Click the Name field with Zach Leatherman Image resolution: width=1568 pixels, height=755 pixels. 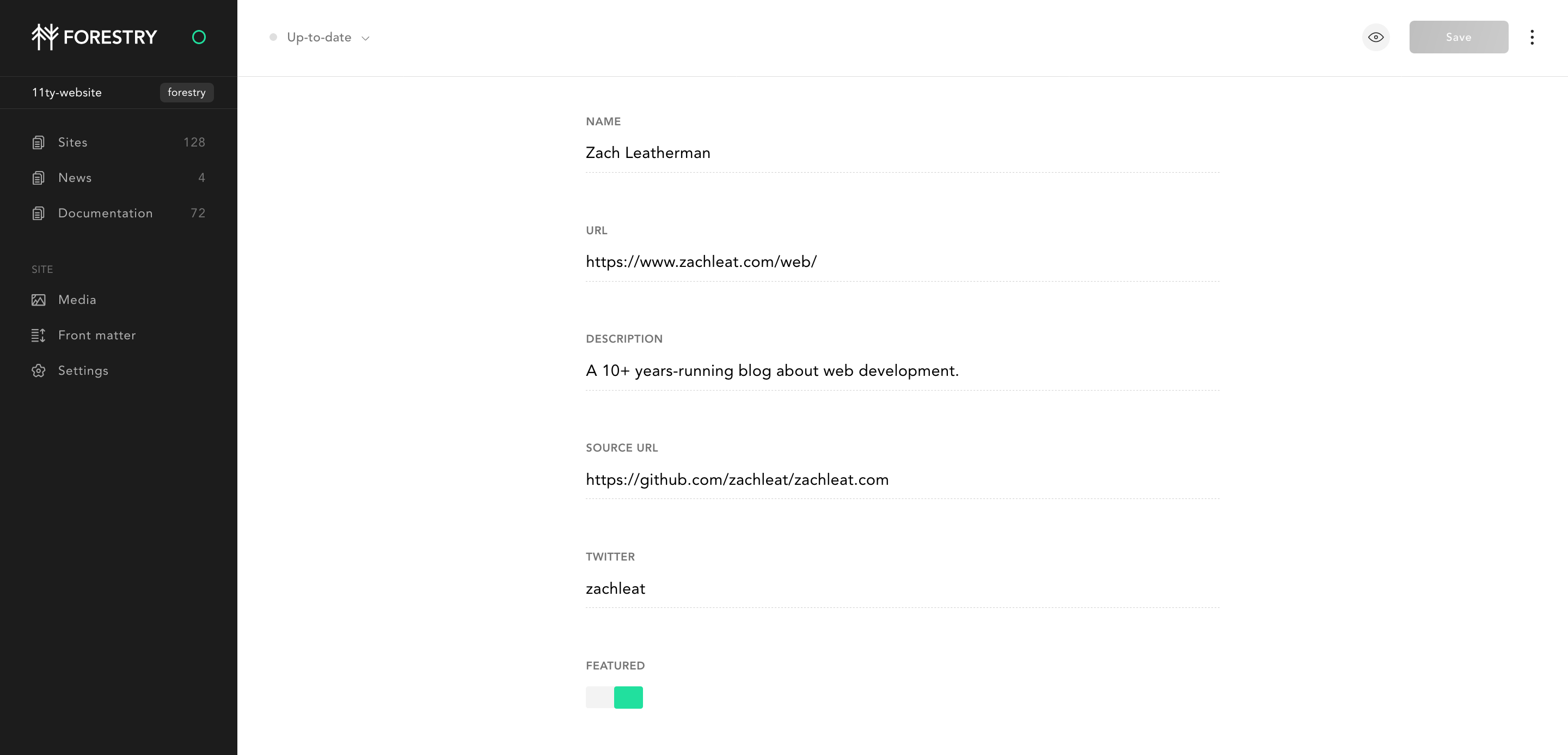902,153
